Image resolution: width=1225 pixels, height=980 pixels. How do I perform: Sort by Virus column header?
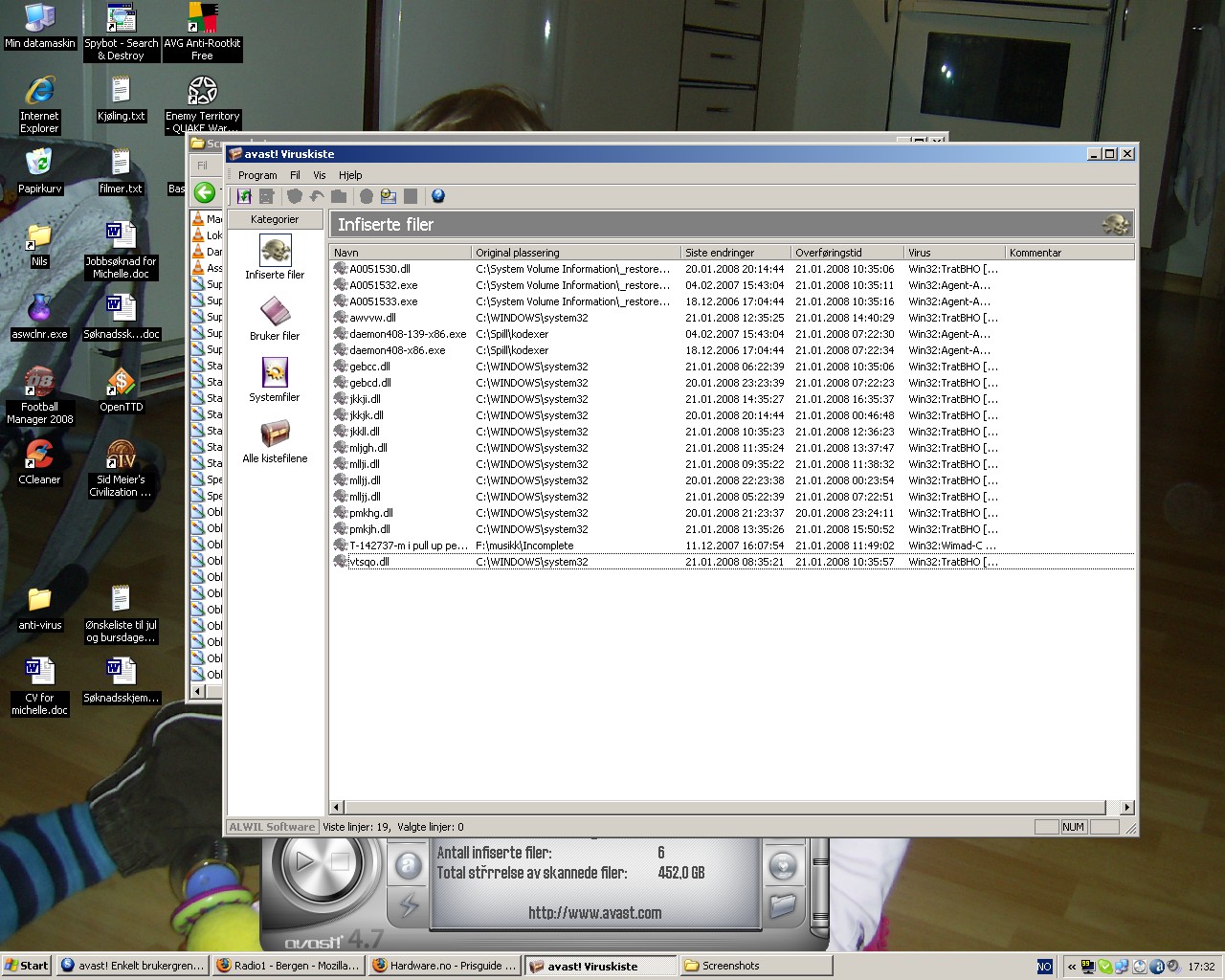(x=955, y=253)
